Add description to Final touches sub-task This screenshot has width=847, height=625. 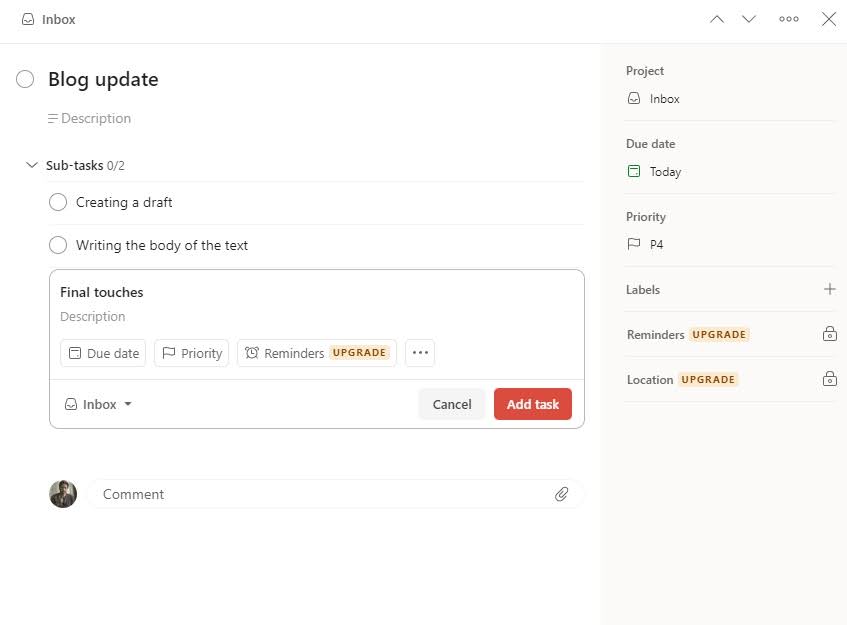92,317
